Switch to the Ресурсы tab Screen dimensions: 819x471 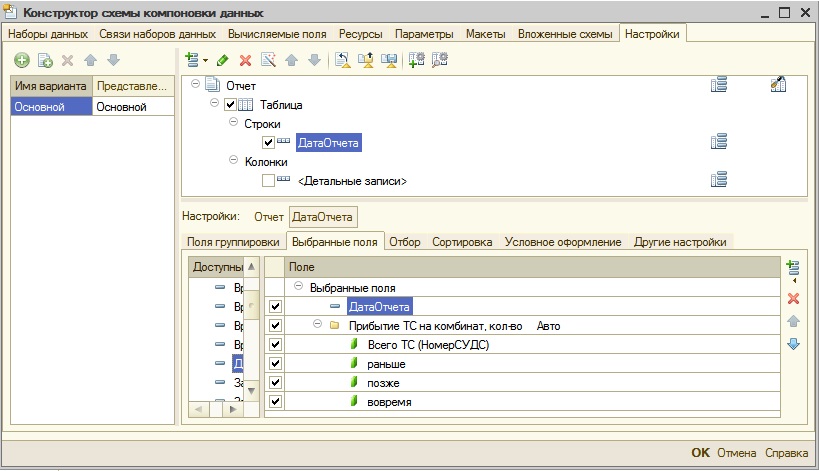pyautogui.click(x=360, y=34)
